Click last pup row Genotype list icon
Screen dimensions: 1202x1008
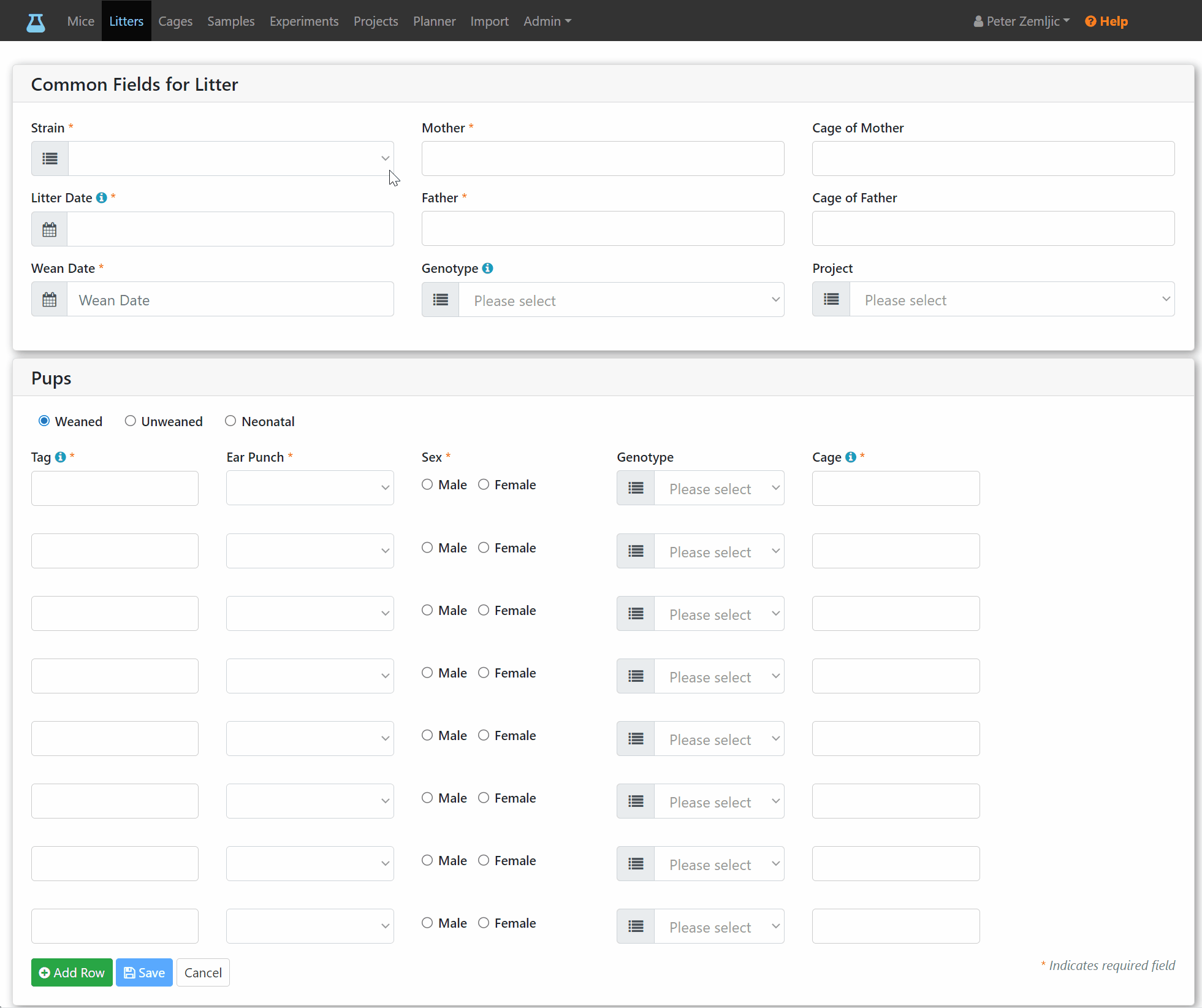point(636,926)
